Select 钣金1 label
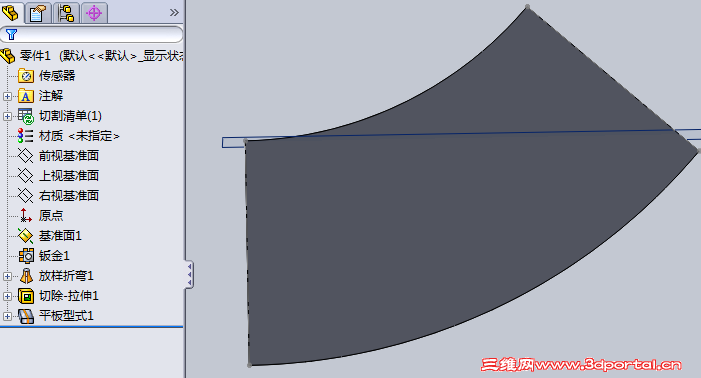This screenshot has width=701, height=378. 54,256
